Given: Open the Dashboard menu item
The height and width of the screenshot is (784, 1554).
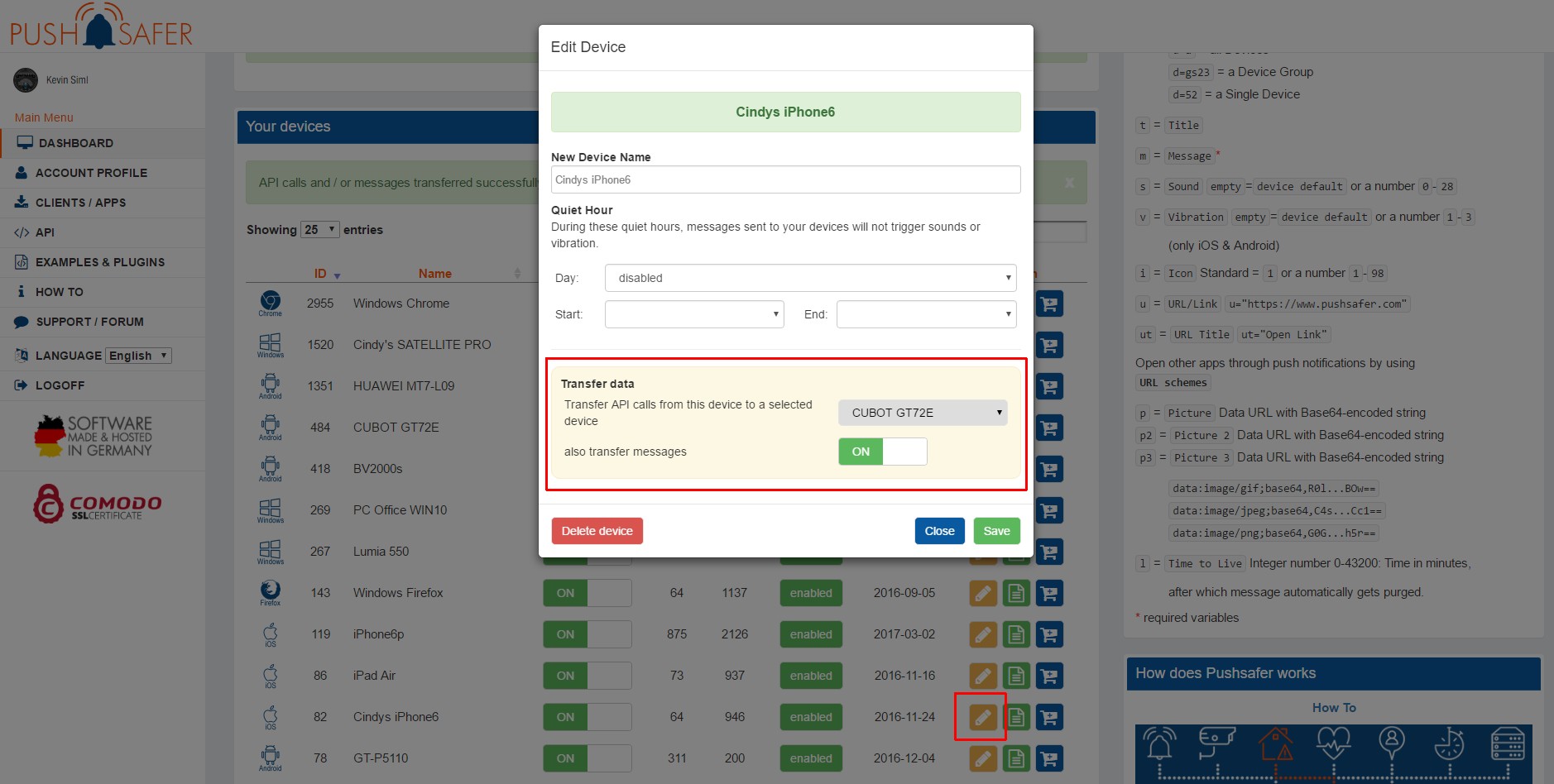Looking at the screenshot, I should click(x=103, y=143).
